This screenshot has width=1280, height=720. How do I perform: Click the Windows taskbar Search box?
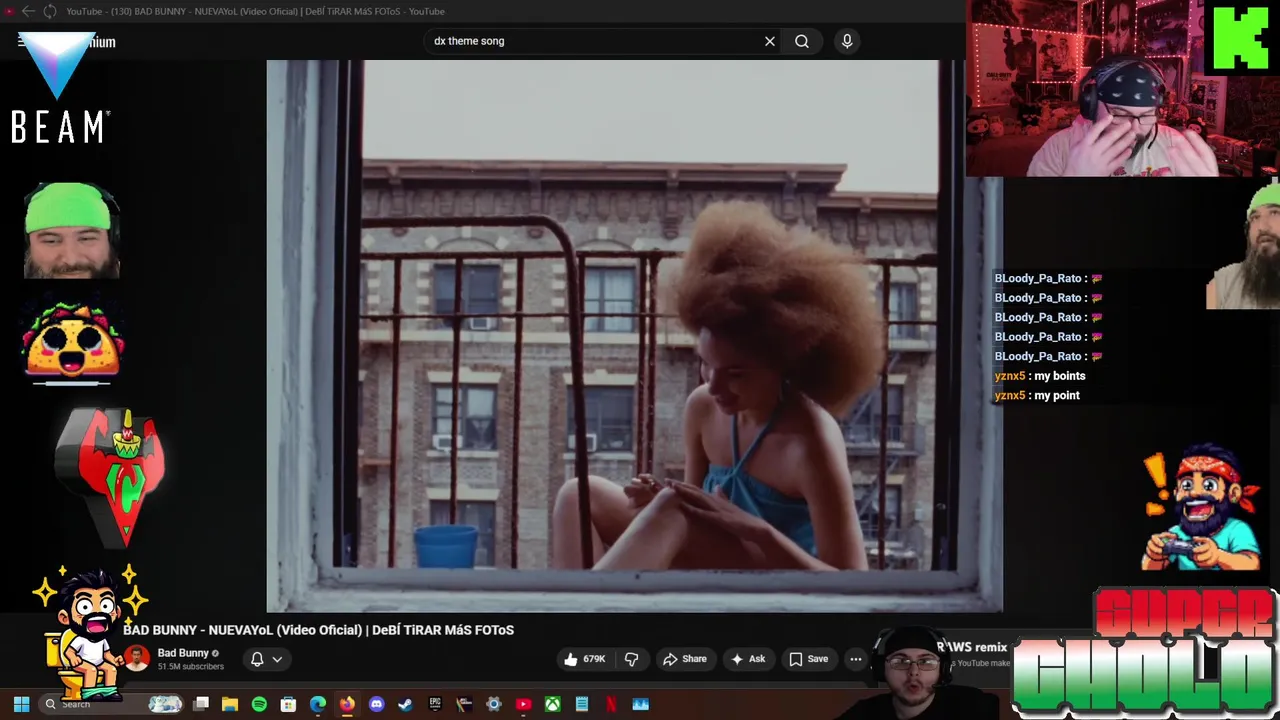(x=113, y=704)
